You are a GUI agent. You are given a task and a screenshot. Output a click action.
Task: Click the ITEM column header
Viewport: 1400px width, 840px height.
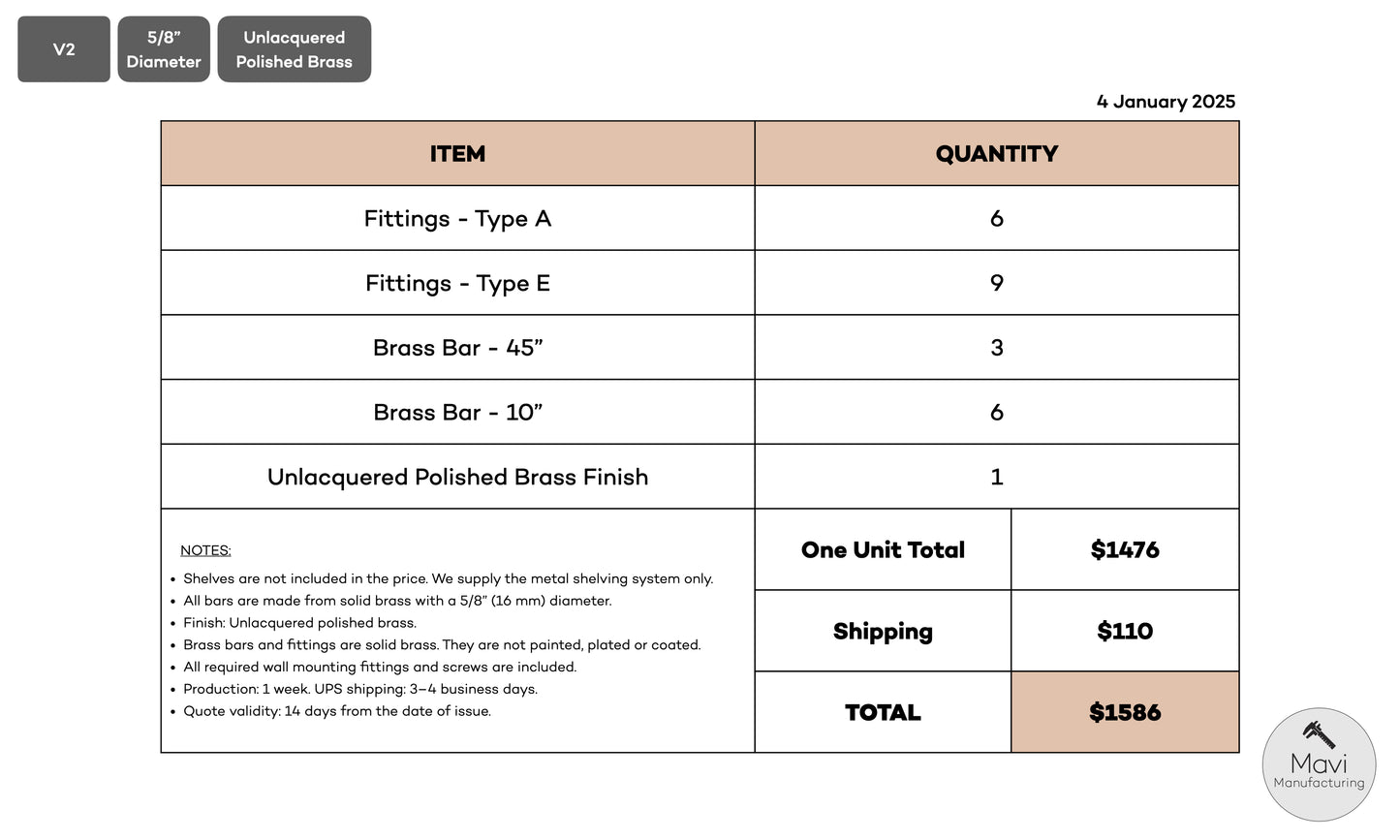457,154
